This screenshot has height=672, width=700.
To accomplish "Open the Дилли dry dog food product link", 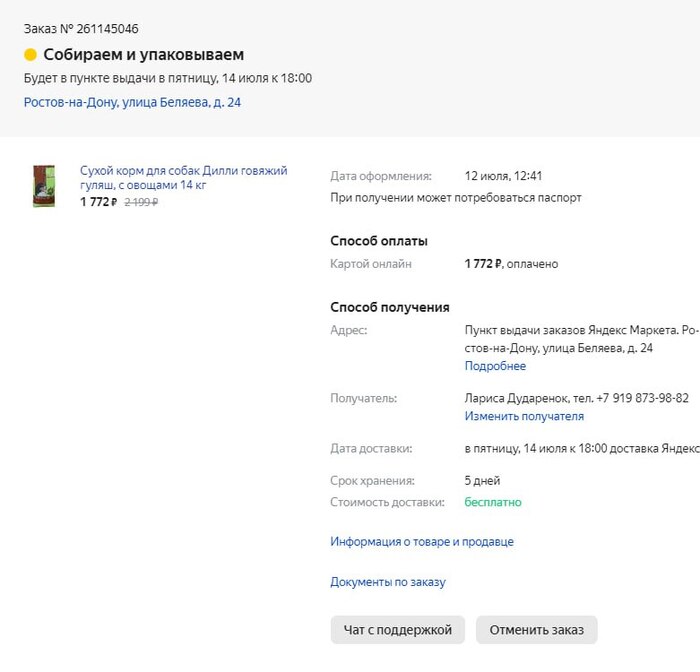I will pos(183,178).
